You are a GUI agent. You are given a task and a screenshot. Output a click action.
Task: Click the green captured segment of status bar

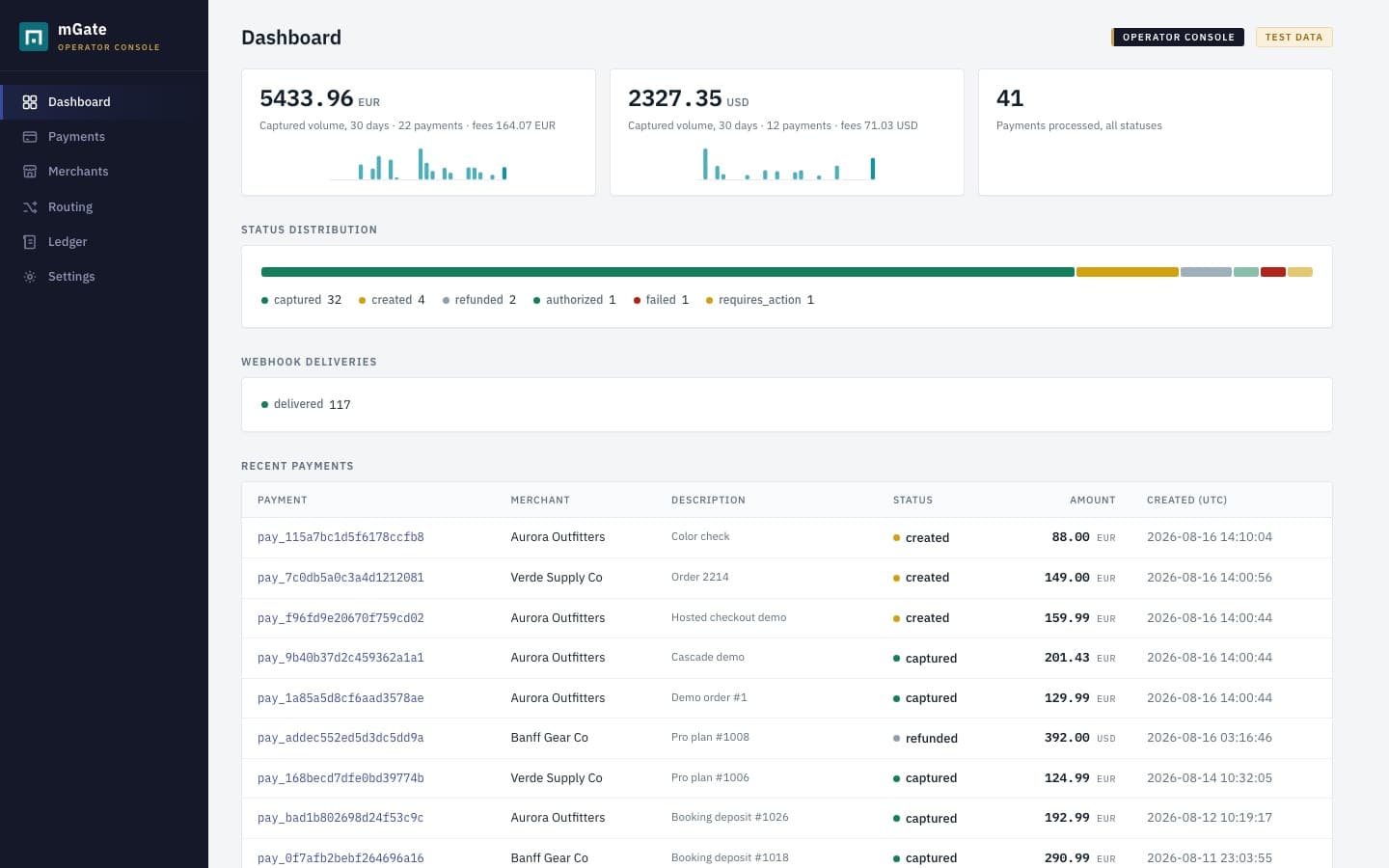tap(667, 272)
